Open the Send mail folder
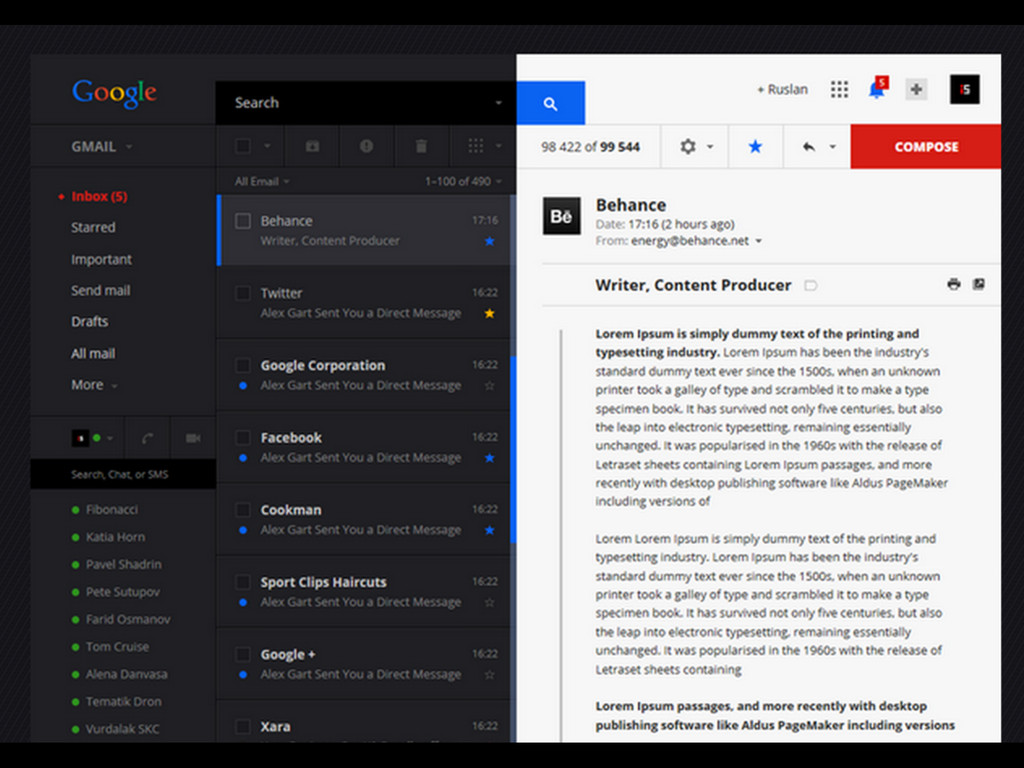The width and height of the screenshot is (1024, 768). pyautogui.click(x=101, y=291)
